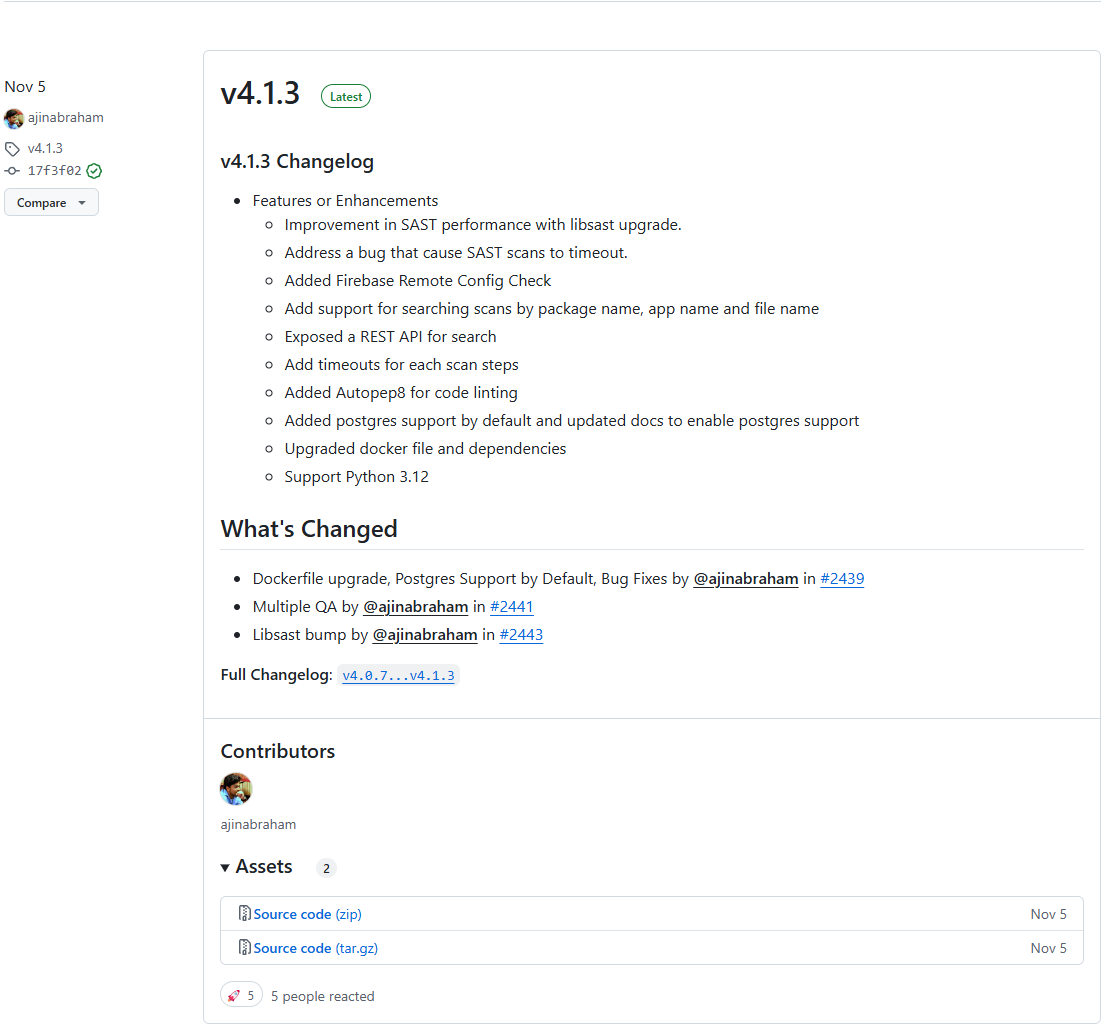Click @ajinabraham mention in Libsast bump entry
This screenshot has height=1032, width=1101.
click(x=425, y=635)
